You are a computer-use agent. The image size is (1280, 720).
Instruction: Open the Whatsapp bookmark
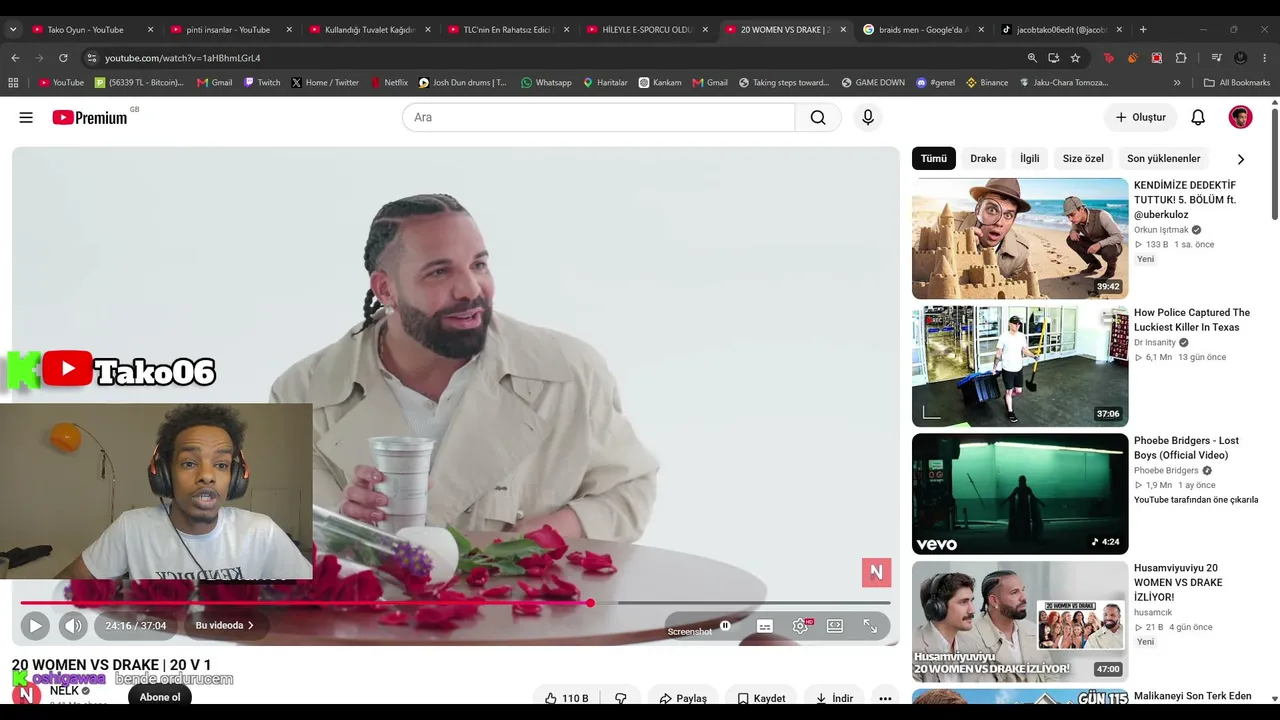coord(546,83)
